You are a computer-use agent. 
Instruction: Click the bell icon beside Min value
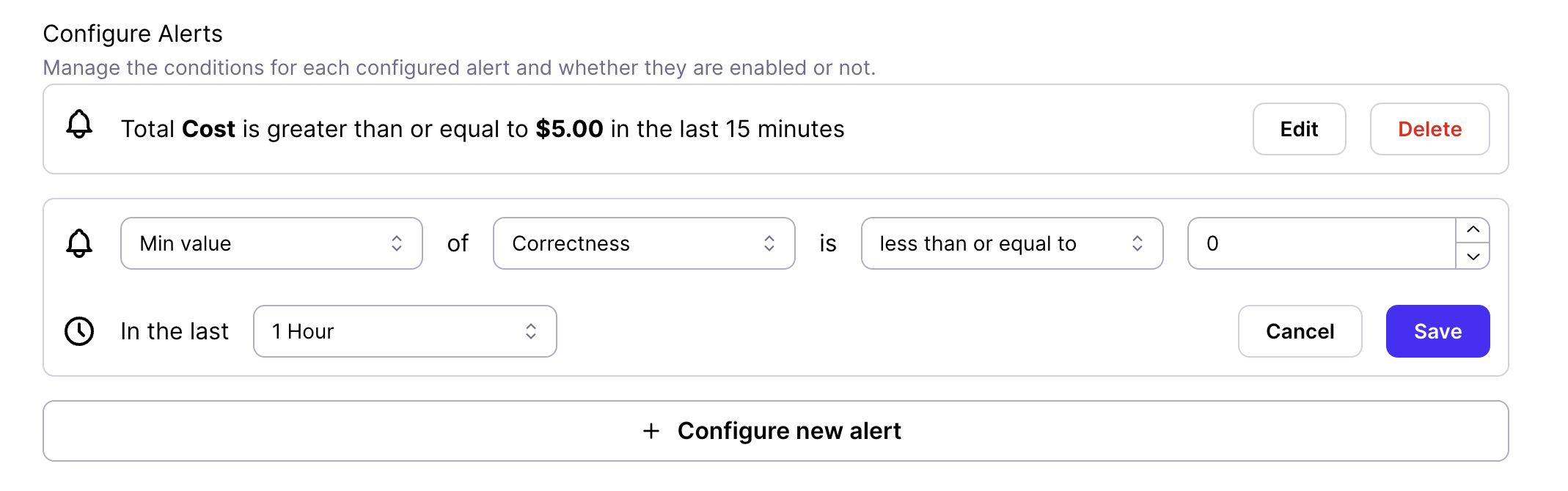(x=79, y=243)
